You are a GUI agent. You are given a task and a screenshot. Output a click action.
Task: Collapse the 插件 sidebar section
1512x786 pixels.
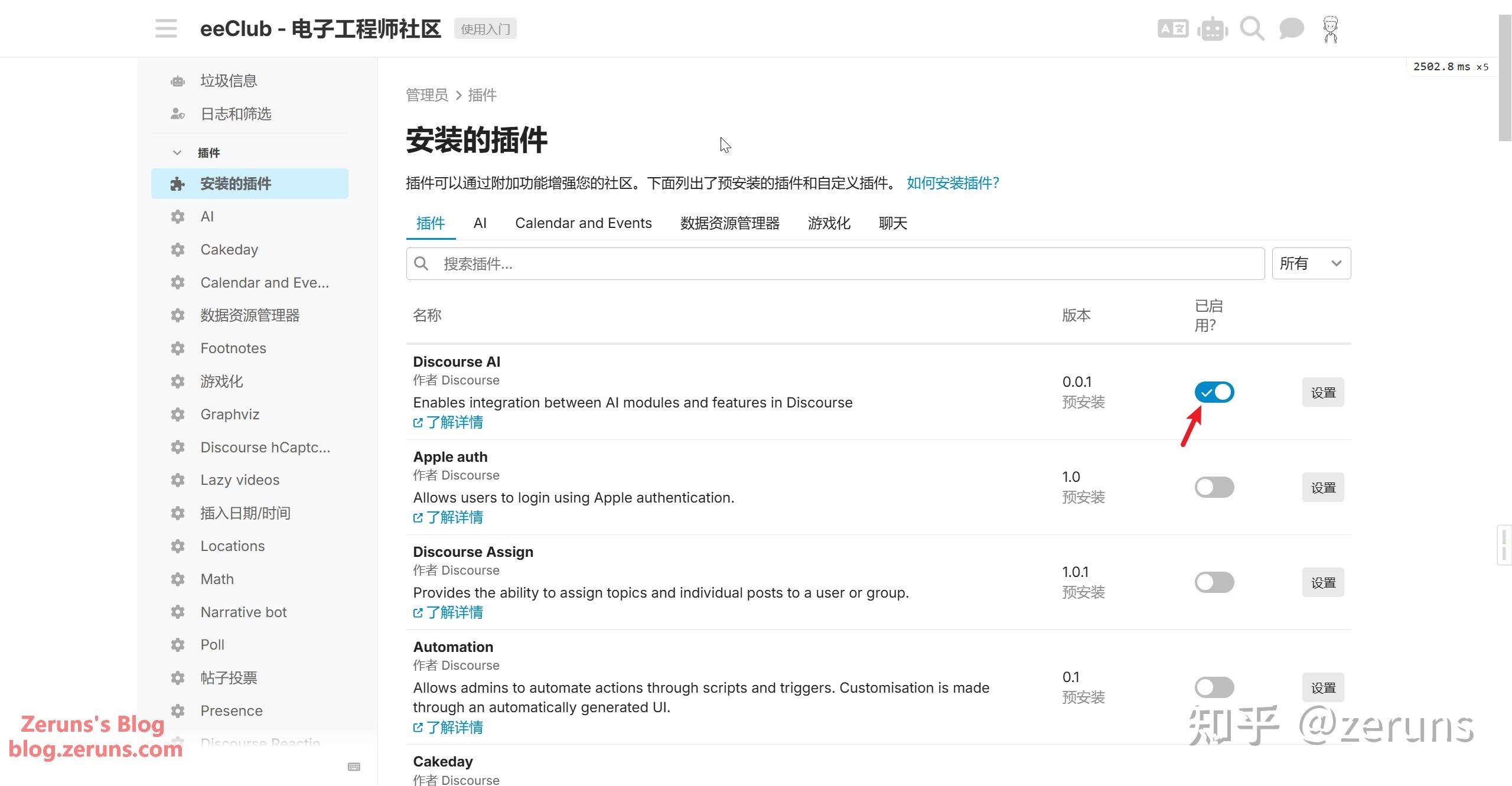(x=177, y=152)
